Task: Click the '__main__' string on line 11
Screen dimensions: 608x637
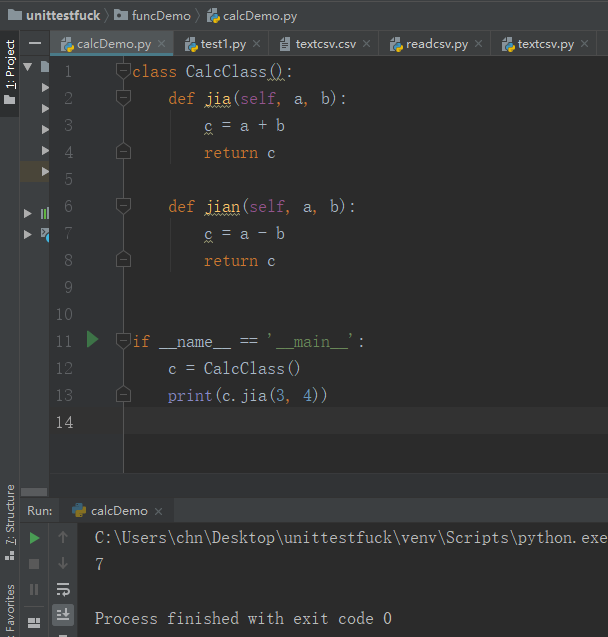Action: click(x=310, y=341)
